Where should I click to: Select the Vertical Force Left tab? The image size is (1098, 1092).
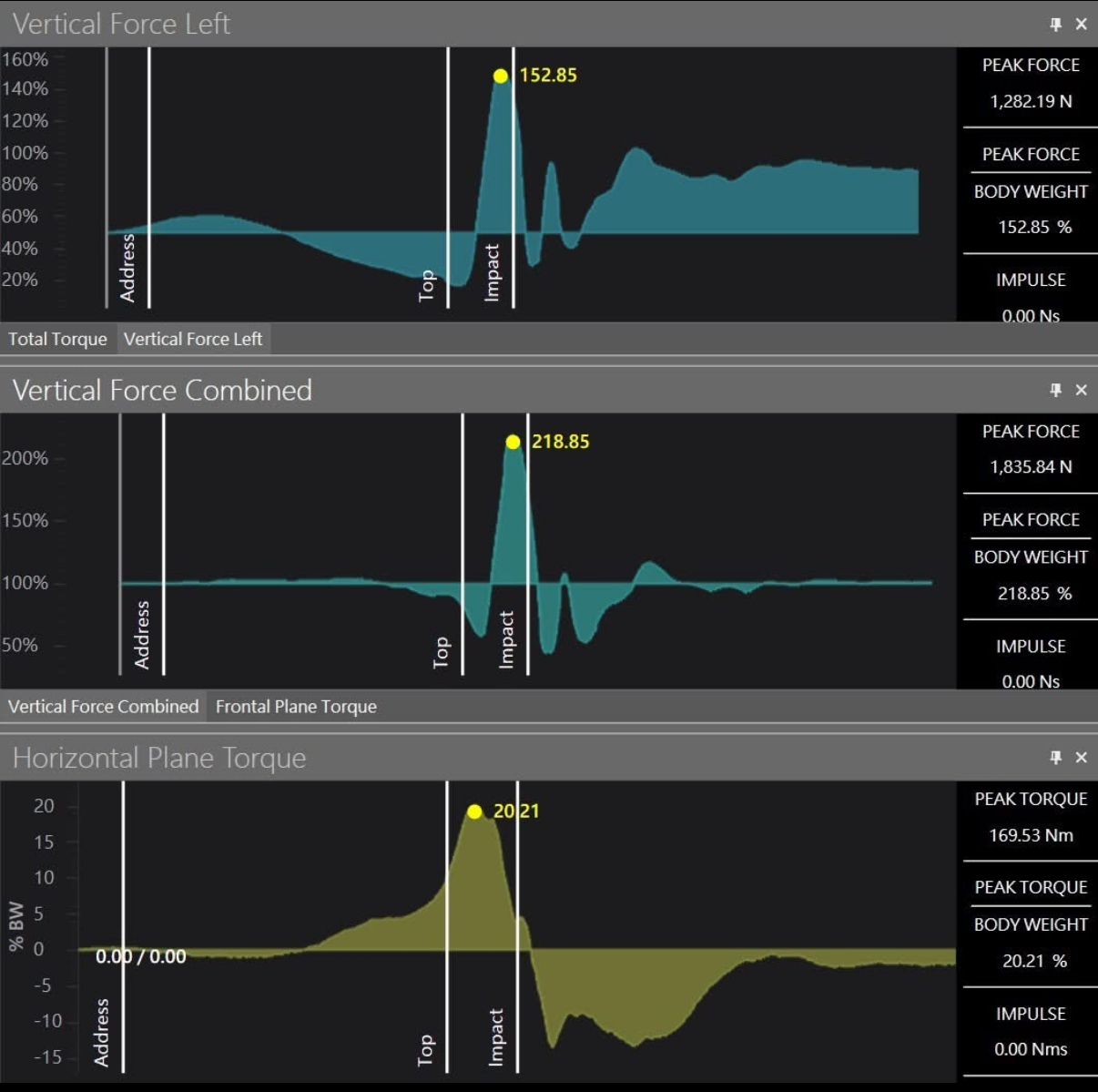coord(193,339)
